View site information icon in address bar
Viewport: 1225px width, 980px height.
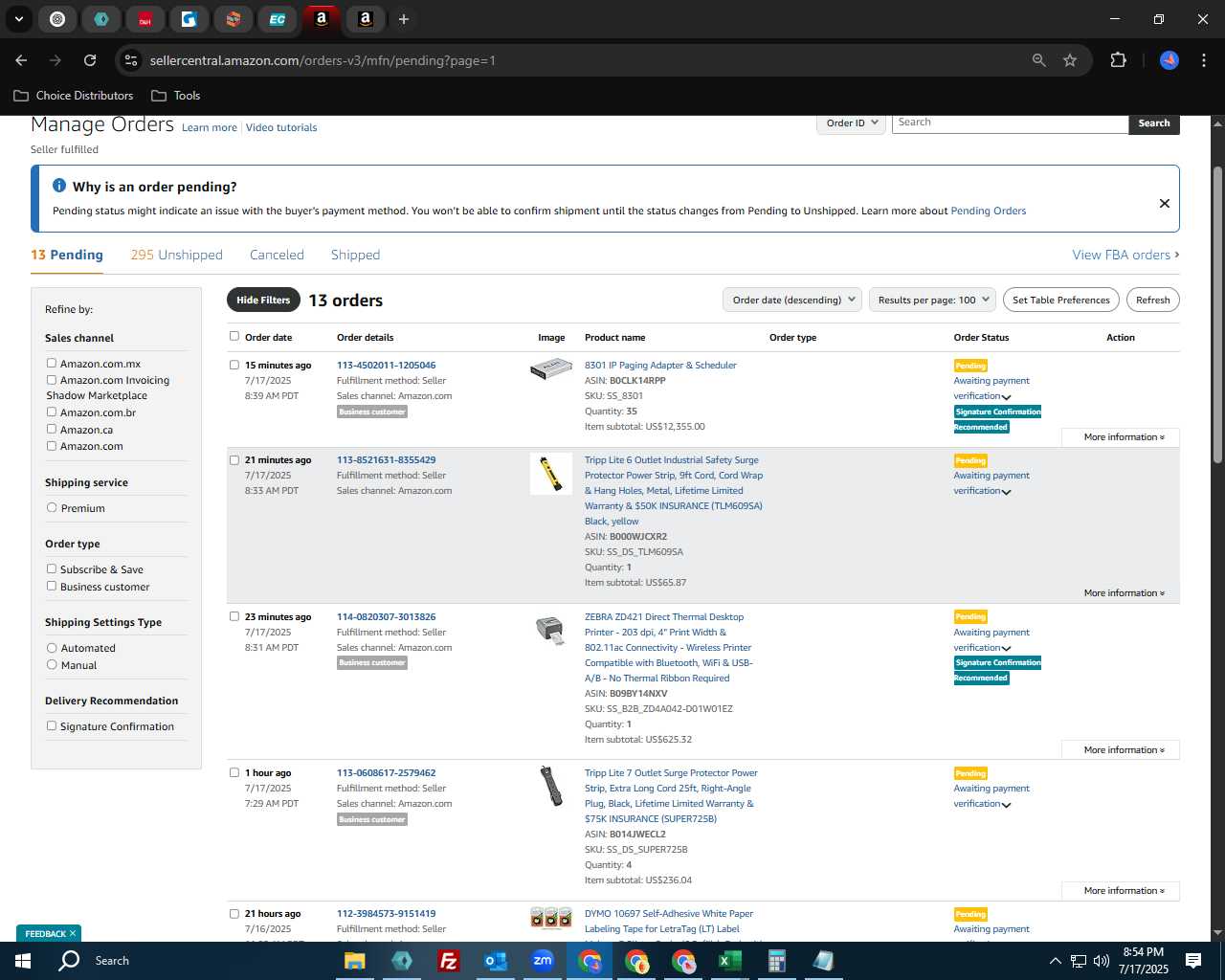click(x=131, y=60)
